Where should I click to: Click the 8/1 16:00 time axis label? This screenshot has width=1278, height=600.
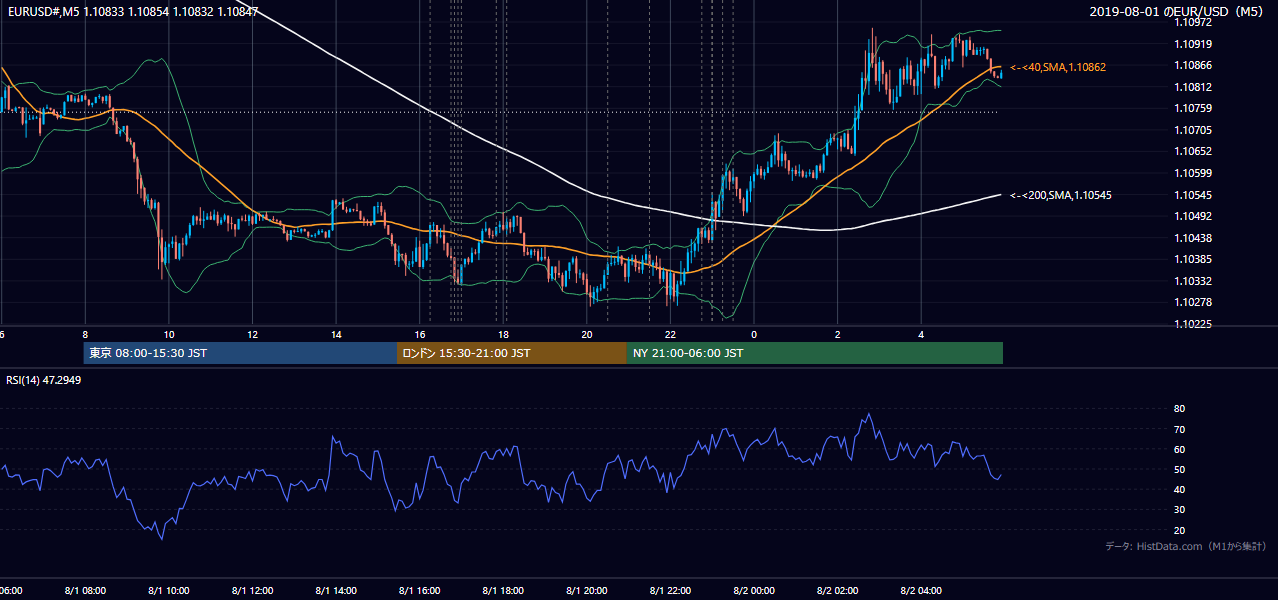point(420,590)
